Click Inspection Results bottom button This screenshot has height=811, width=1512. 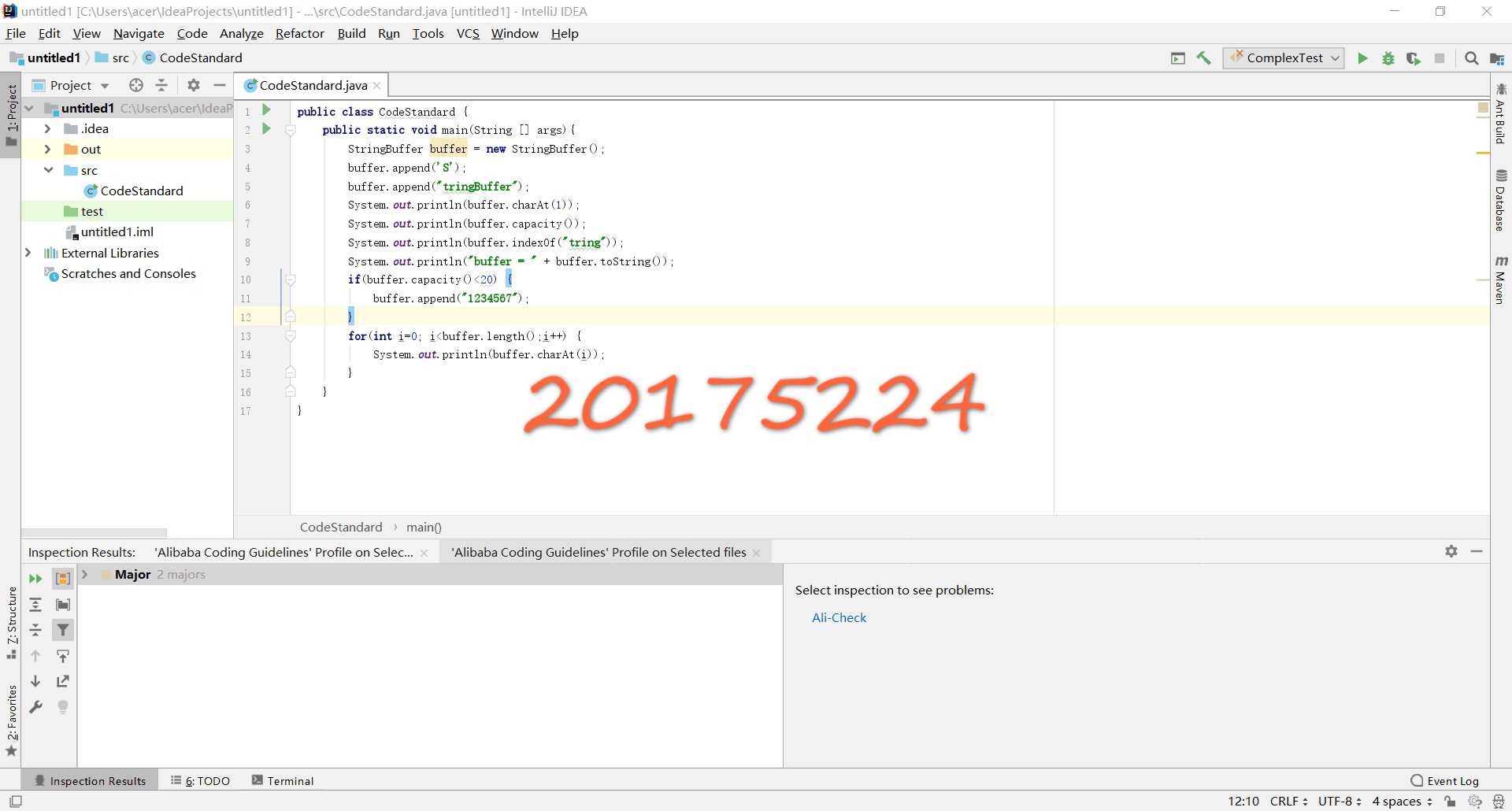click(x=90, y=780)
